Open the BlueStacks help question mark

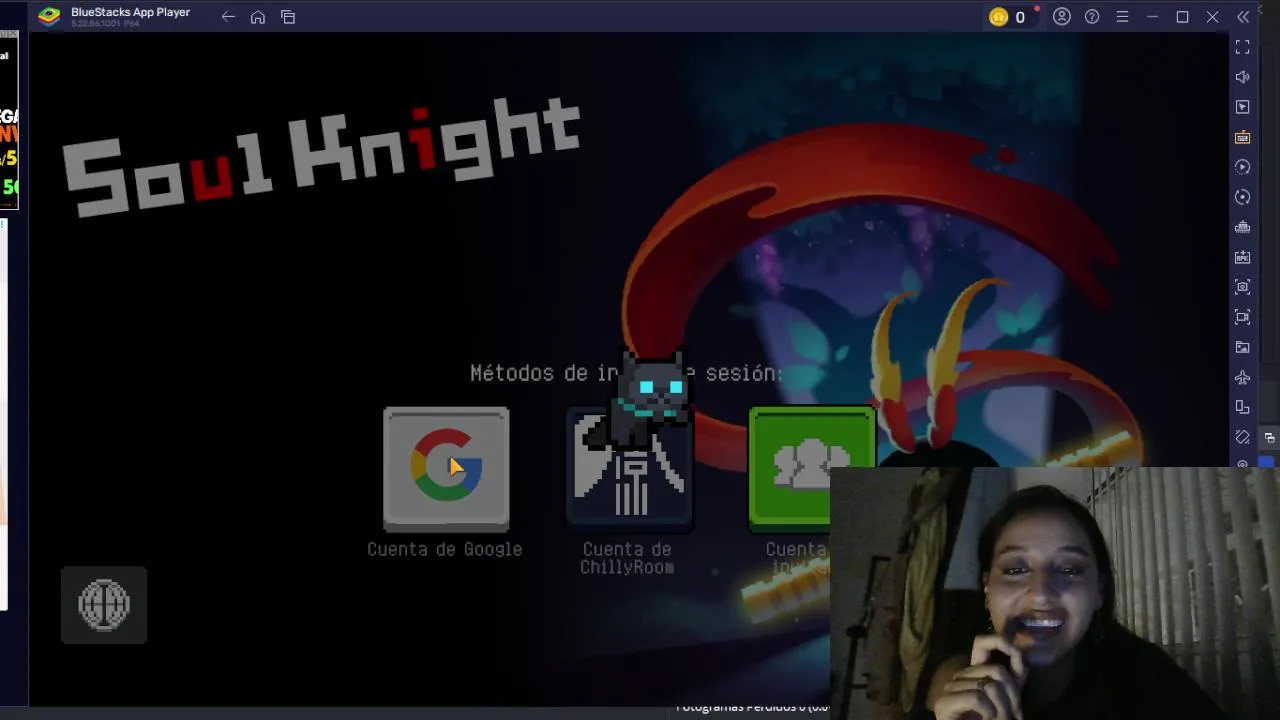click(x=1092, y=17)
